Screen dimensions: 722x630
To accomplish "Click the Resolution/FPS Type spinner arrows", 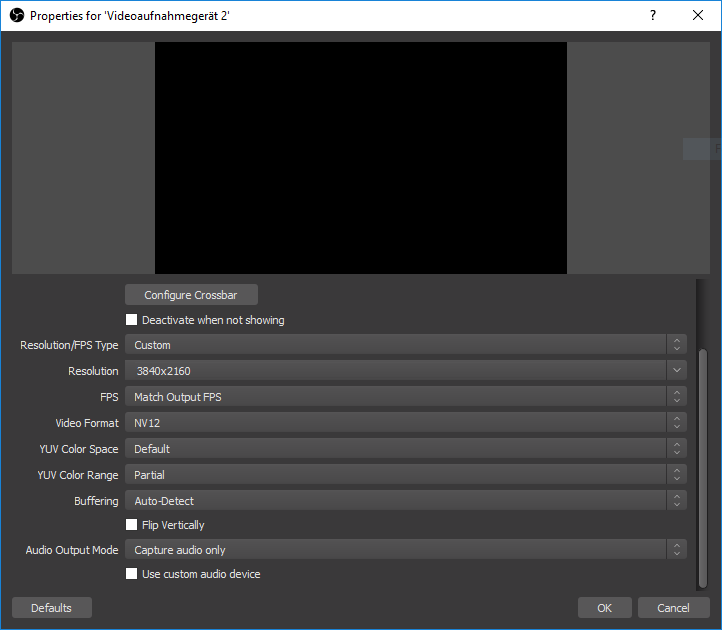I will [x=676, y=345].
